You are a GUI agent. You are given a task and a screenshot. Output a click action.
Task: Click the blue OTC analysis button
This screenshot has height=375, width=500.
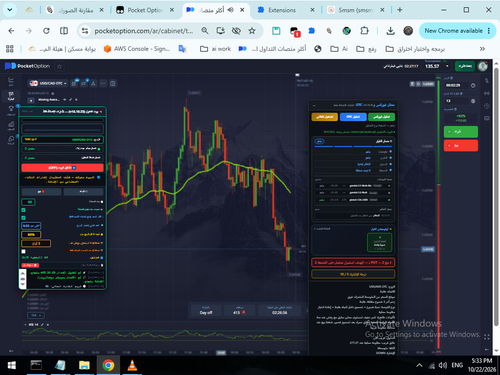353,117
